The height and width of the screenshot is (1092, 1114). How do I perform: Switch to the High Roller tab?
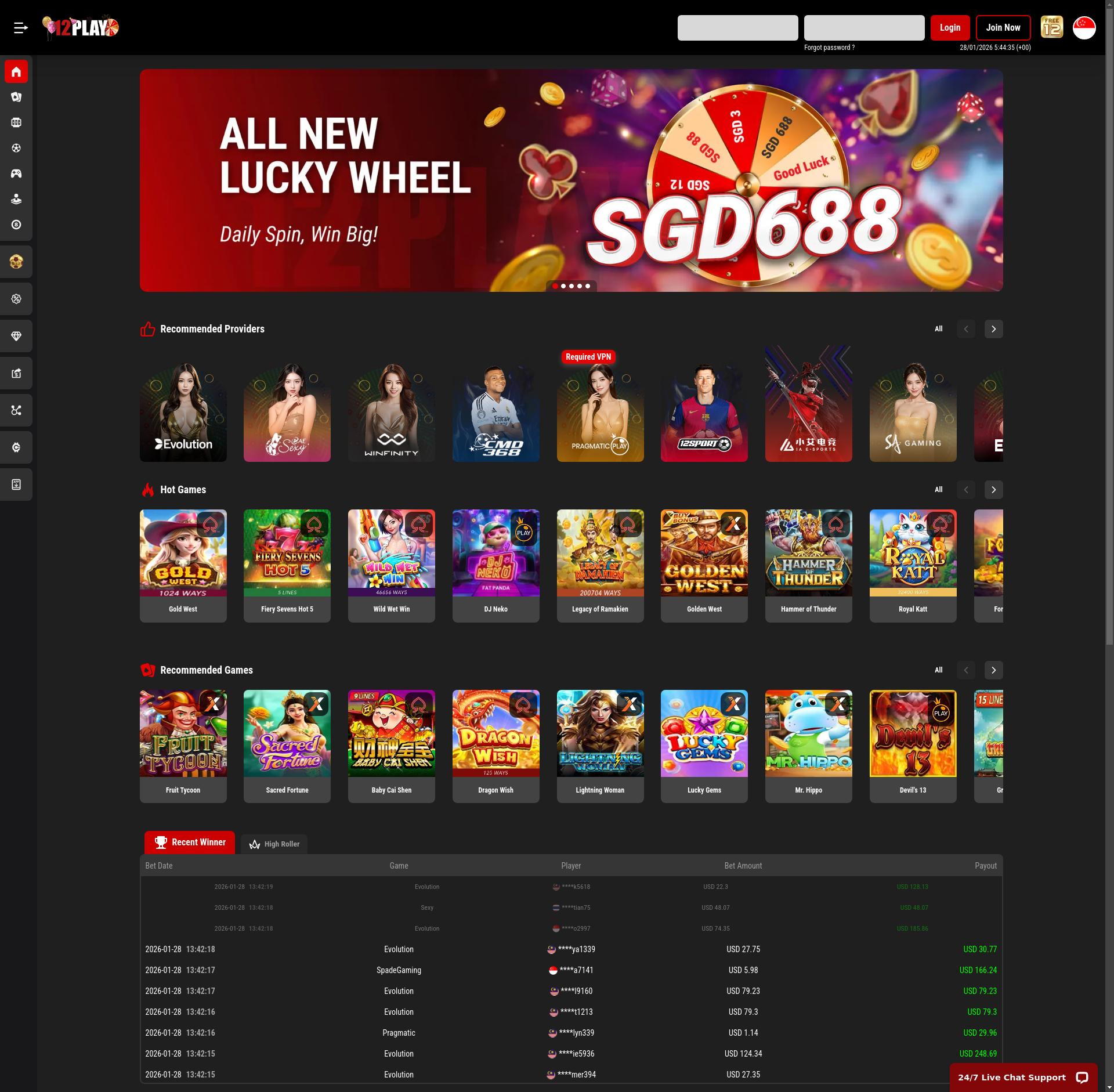click(274, 844)
